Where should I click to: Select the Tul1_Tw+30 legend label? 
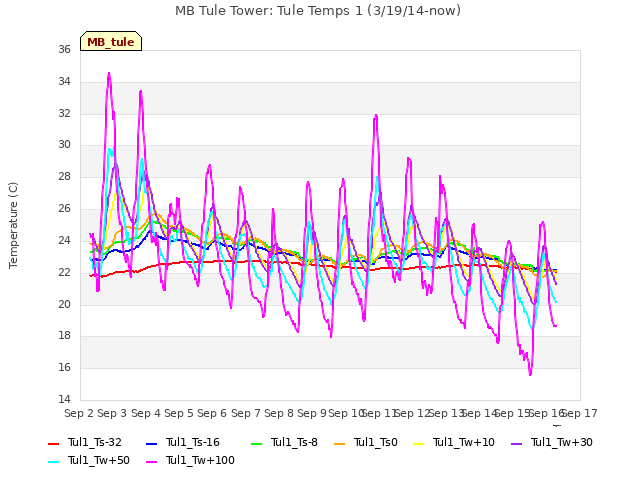pos(562,442)
